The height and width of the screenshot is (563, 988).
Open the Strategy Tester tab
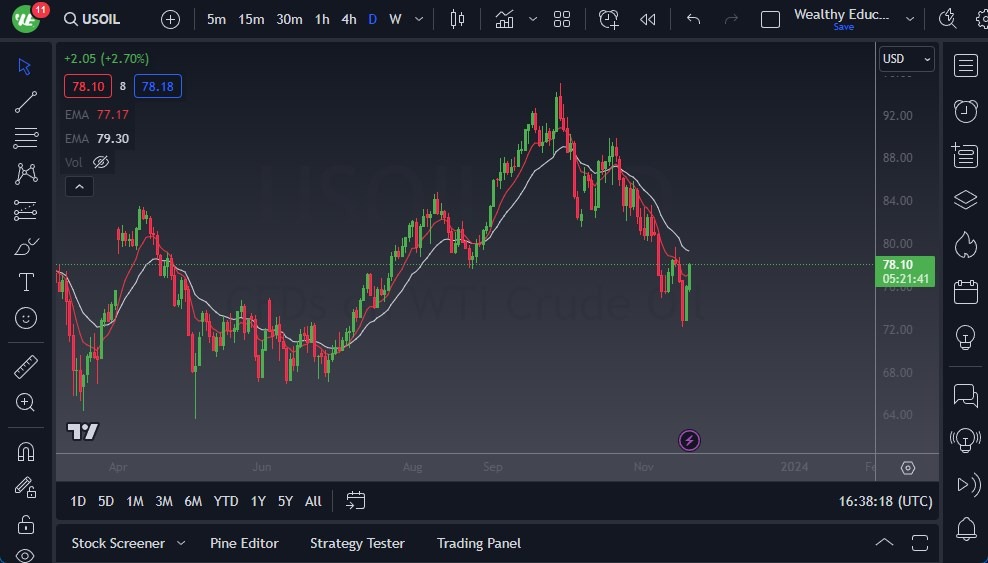coord(357,543)
